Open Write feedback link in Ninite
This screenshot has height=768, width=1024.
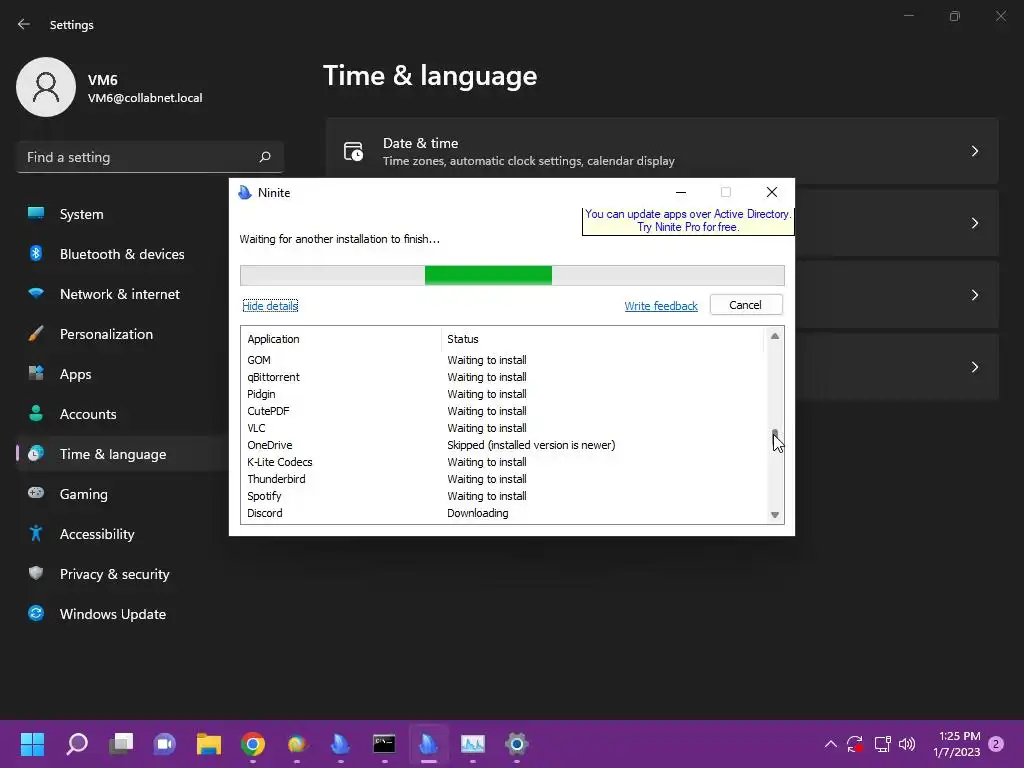click(x=661, y=306)
